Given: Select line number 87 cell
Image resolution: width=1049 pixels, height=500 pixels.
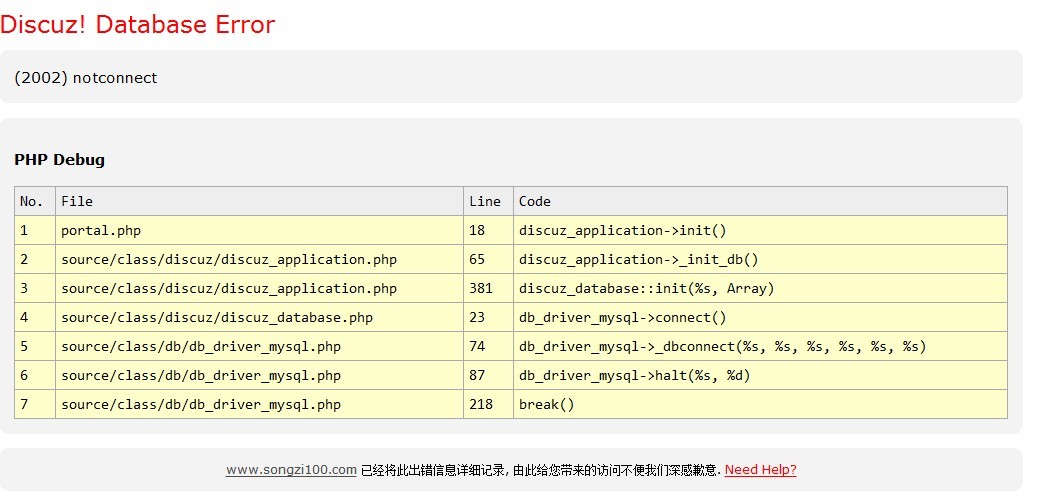Looking at the screenshot, I should [488, 376].
